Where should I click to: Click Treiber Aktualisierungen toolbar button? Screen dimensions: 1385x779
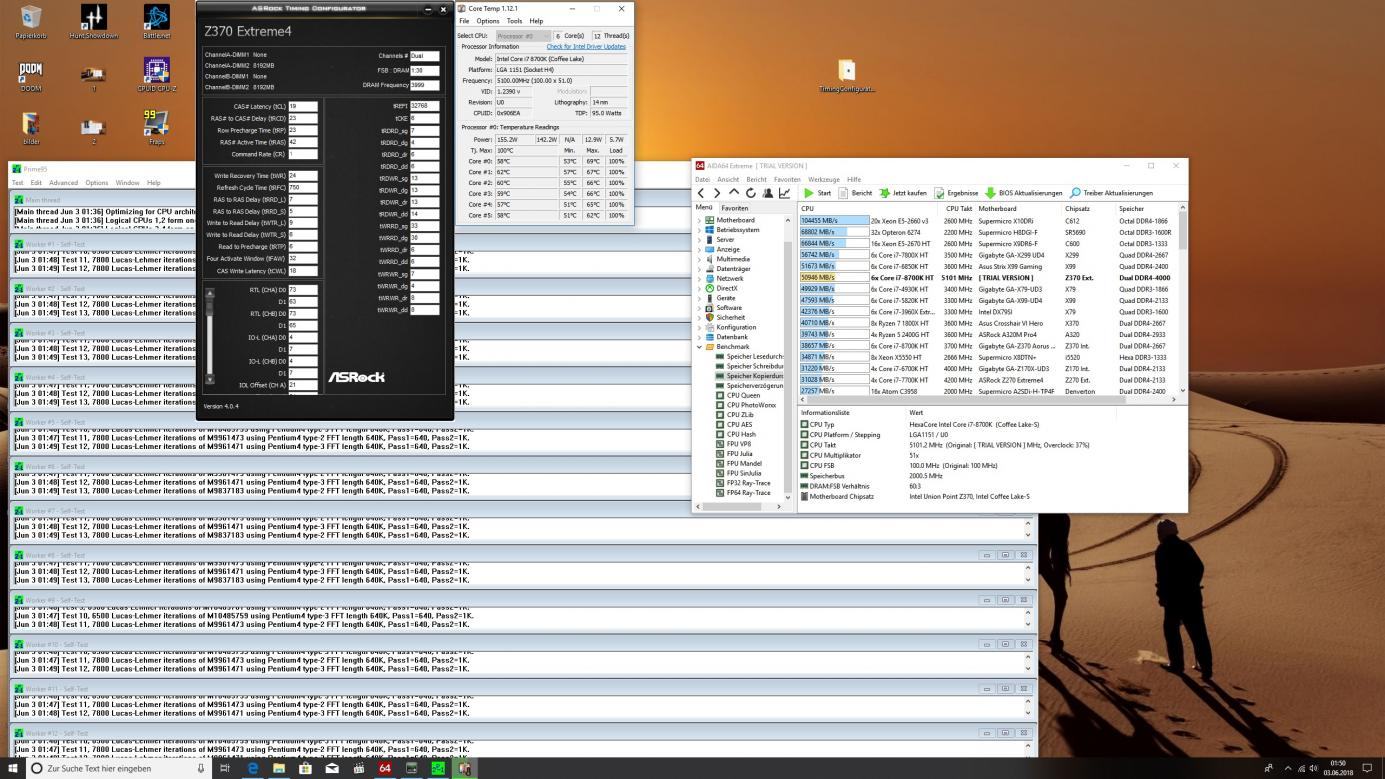click(x=1111, y=193)
